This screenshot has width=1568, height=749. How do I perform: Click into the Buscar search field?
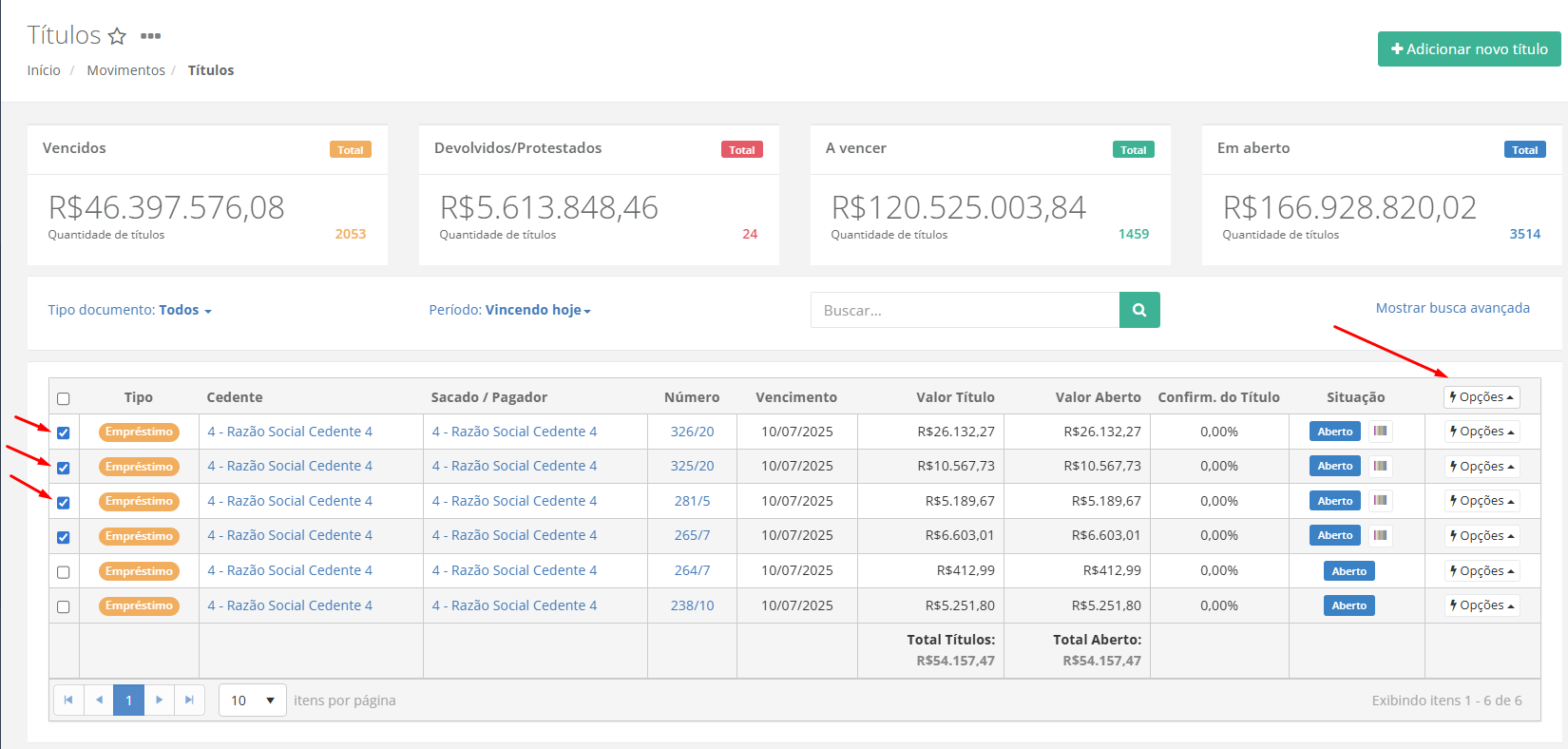click(965, 310)
